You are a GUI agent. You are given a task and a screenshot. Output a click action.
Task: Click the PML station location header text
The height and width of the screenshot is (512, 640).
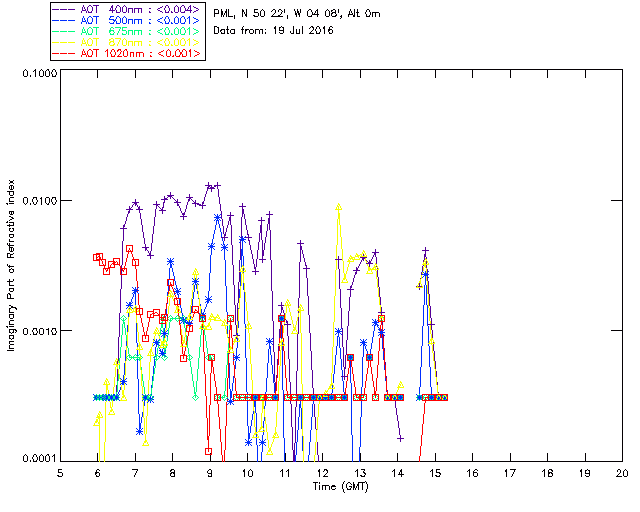(297, 14)
